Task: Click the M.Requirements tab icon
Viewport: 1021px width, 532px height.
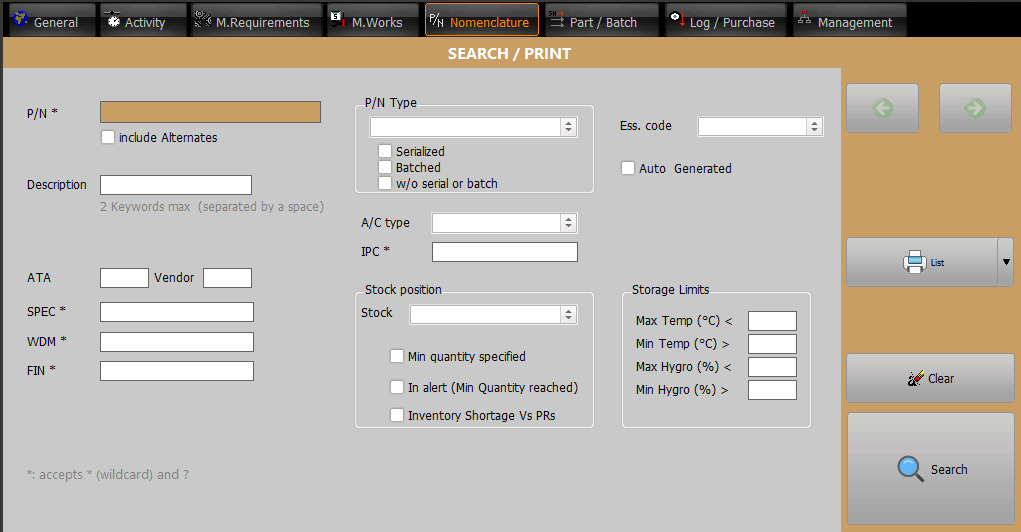Action: coord(203,20)
